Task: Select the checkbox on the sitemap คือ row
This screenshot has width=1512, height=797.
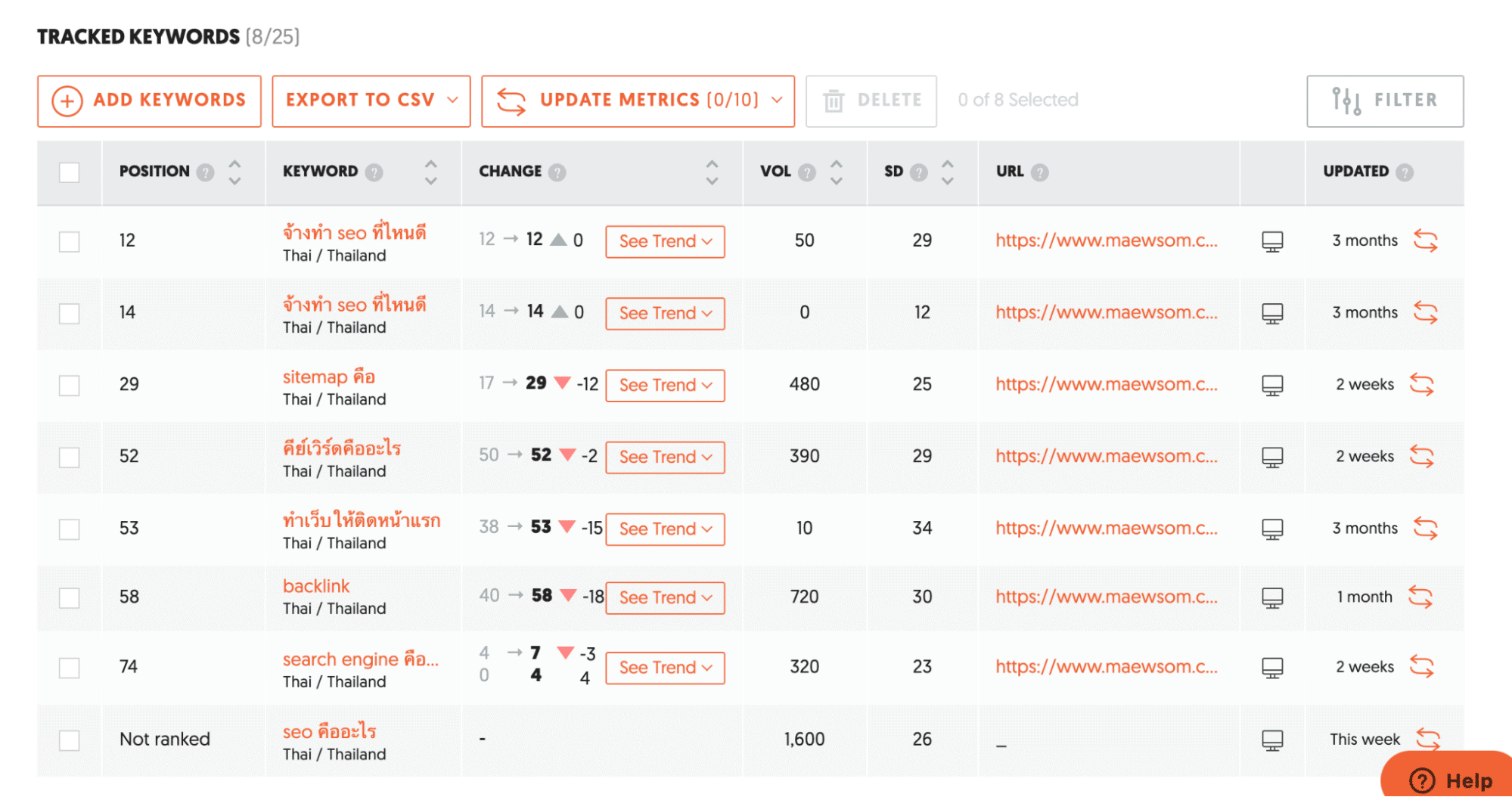Action: click(69, 384)
